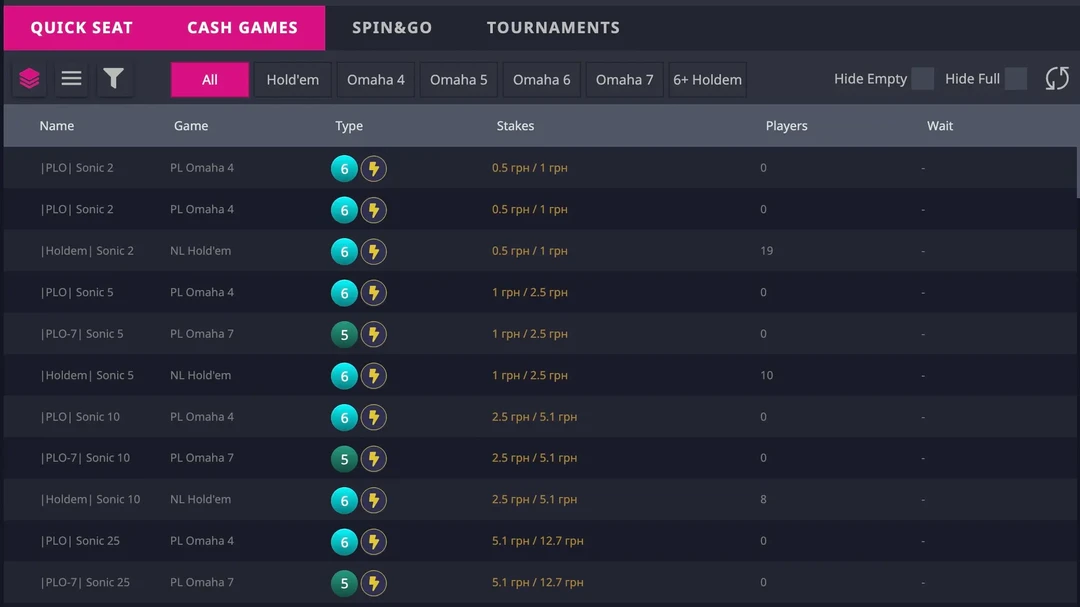This screenshot has height=607, width=1080.
Task: Open the Spin&Go tab
Action: 392,28
